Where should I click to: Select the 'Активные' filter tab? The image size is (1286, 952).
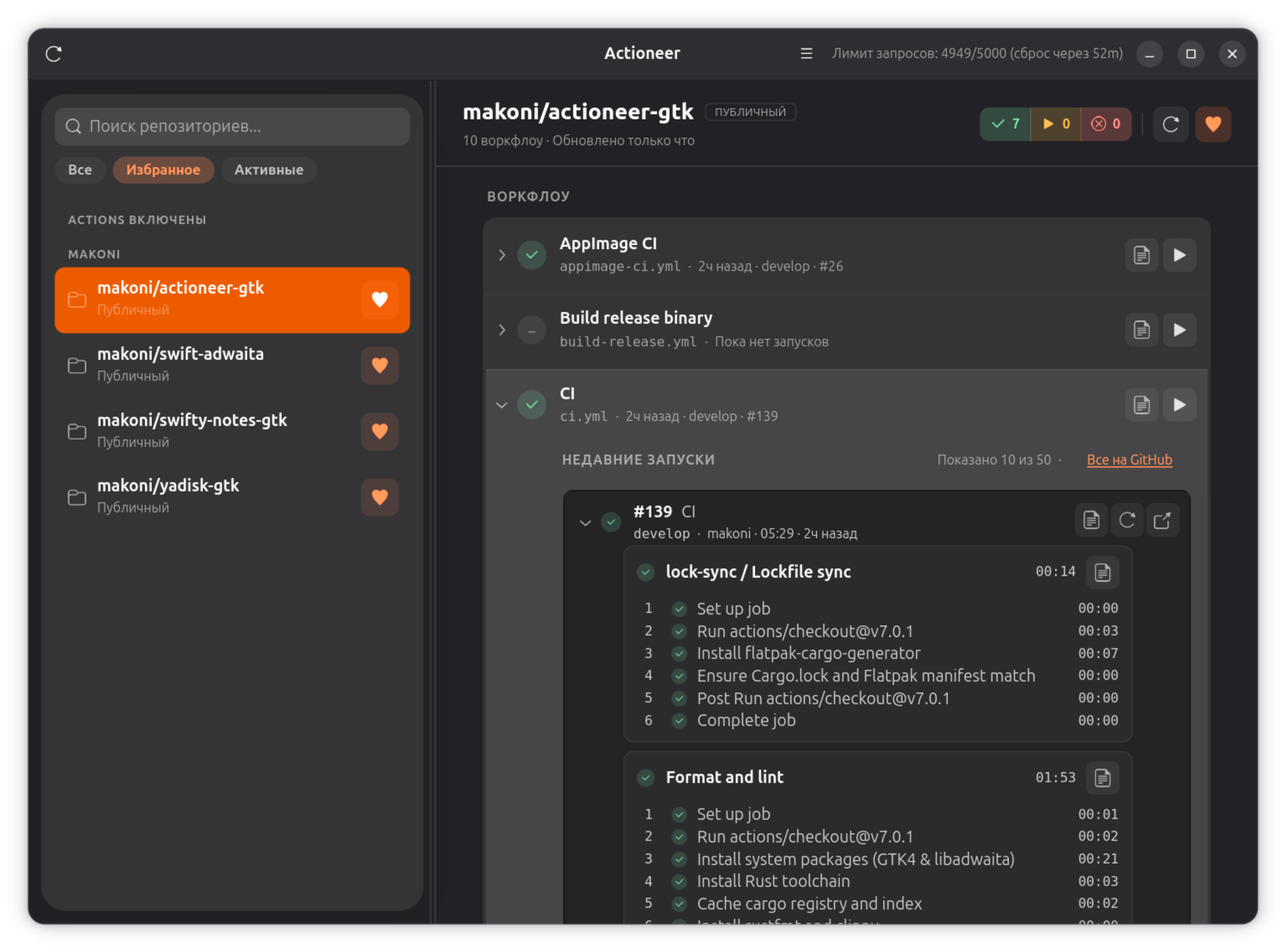point(269,170)
